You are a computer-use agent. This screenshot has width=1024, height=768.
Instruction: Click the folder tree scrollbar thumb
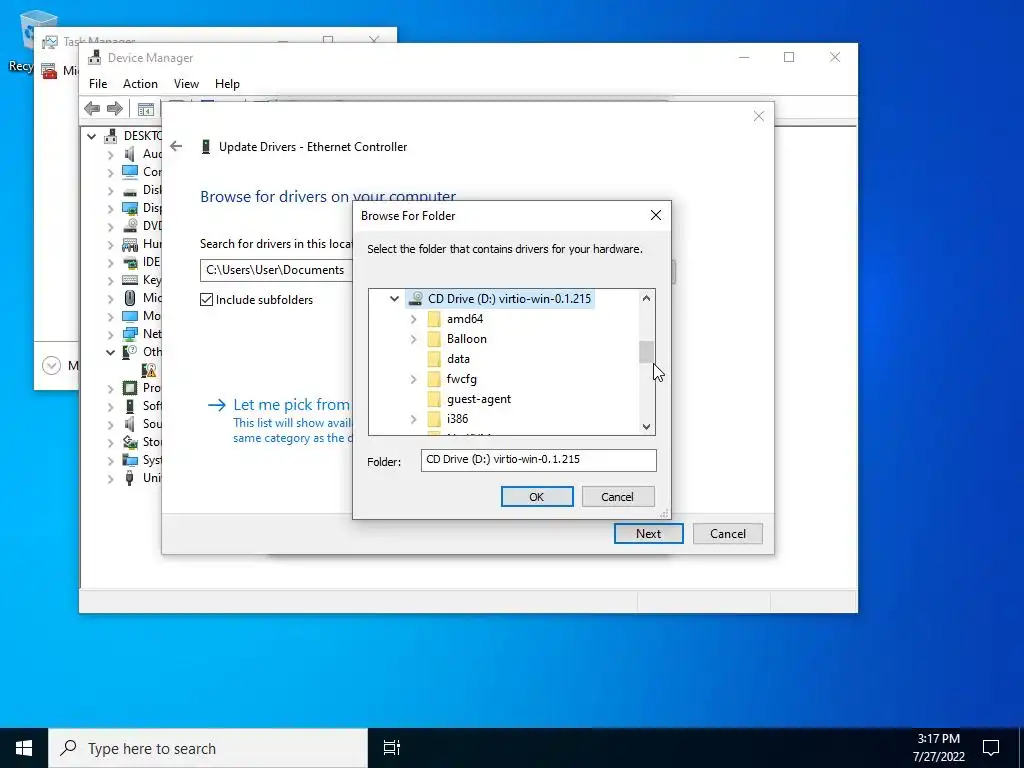[x=646, y=352]
